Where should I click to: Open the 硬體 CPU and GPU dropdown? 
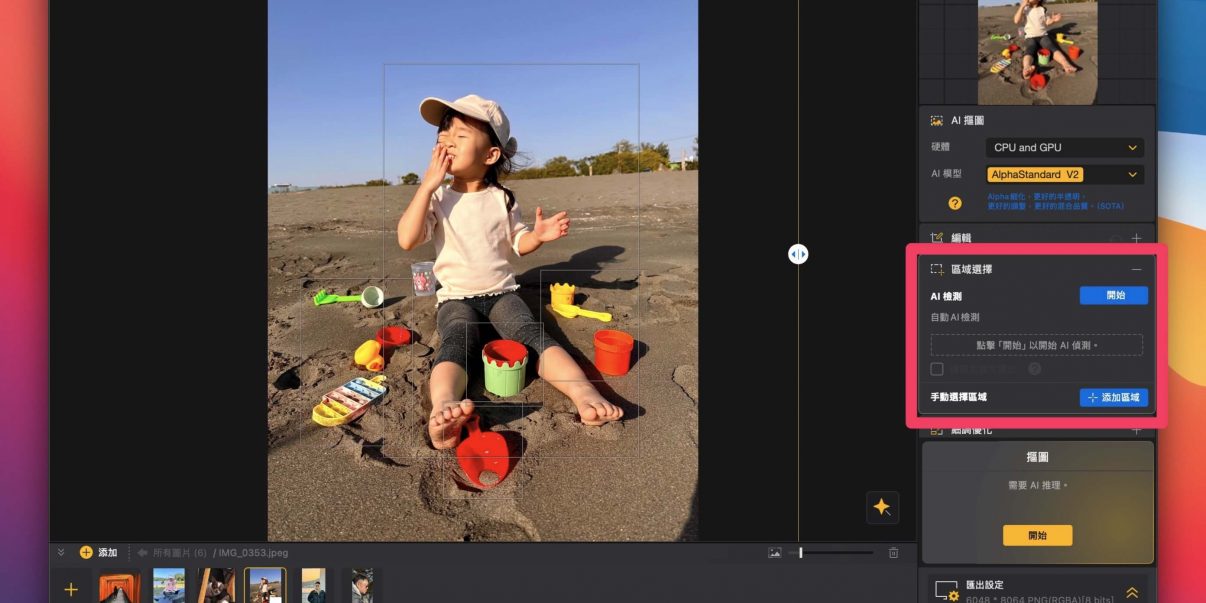tap(1064, 148)
